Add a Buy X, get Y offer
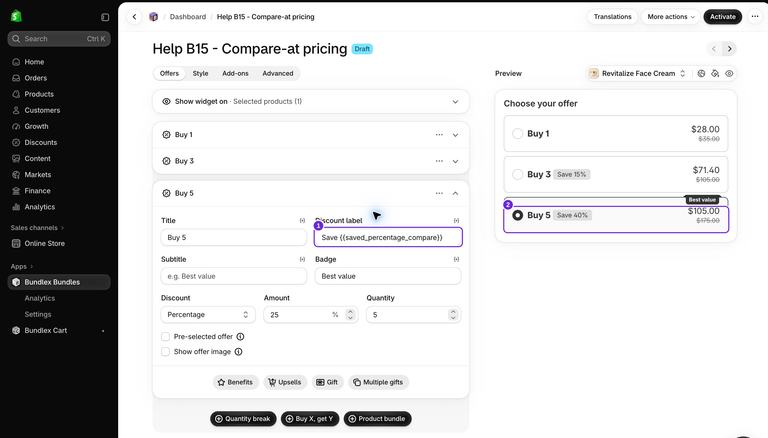Image resolution: width=768 pixels, height=438 pixels. [x=310, y=419]
